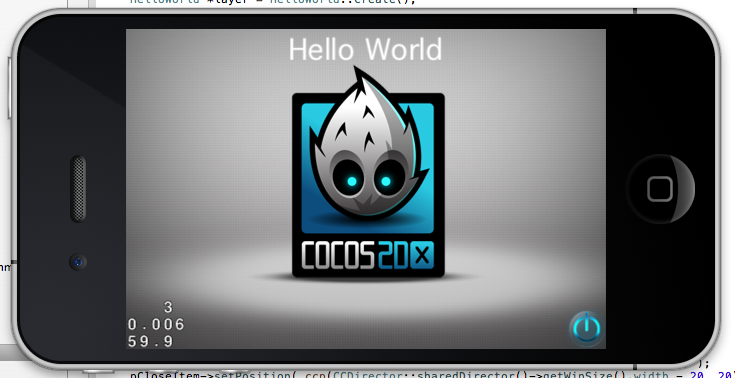Image resolution: width=735 pixels, height=378 pixels.
Task: Select the Hello World label
Action: pos(365,49)
